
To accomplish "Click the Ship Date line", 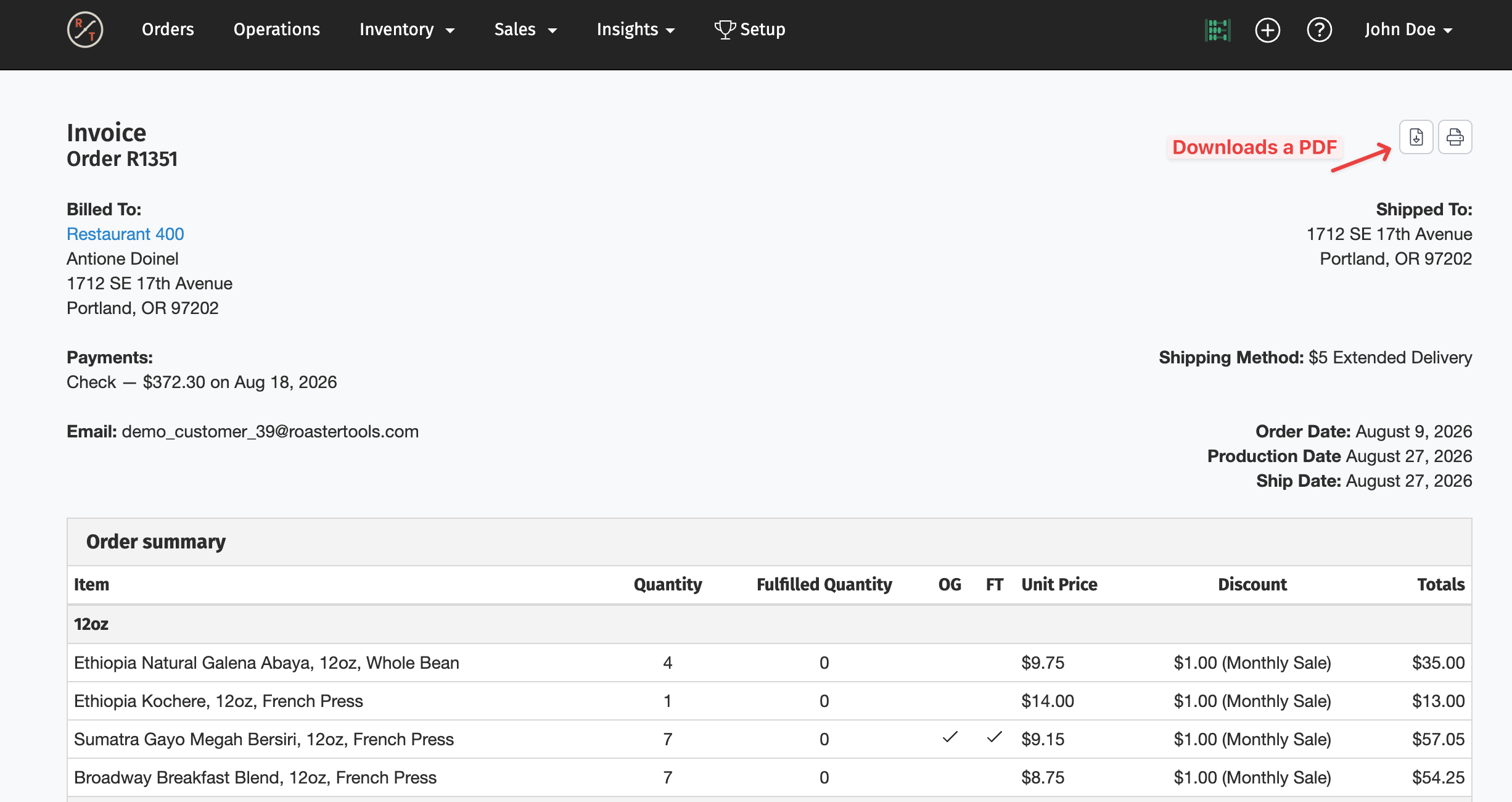I will click(x=1364, y=481).
